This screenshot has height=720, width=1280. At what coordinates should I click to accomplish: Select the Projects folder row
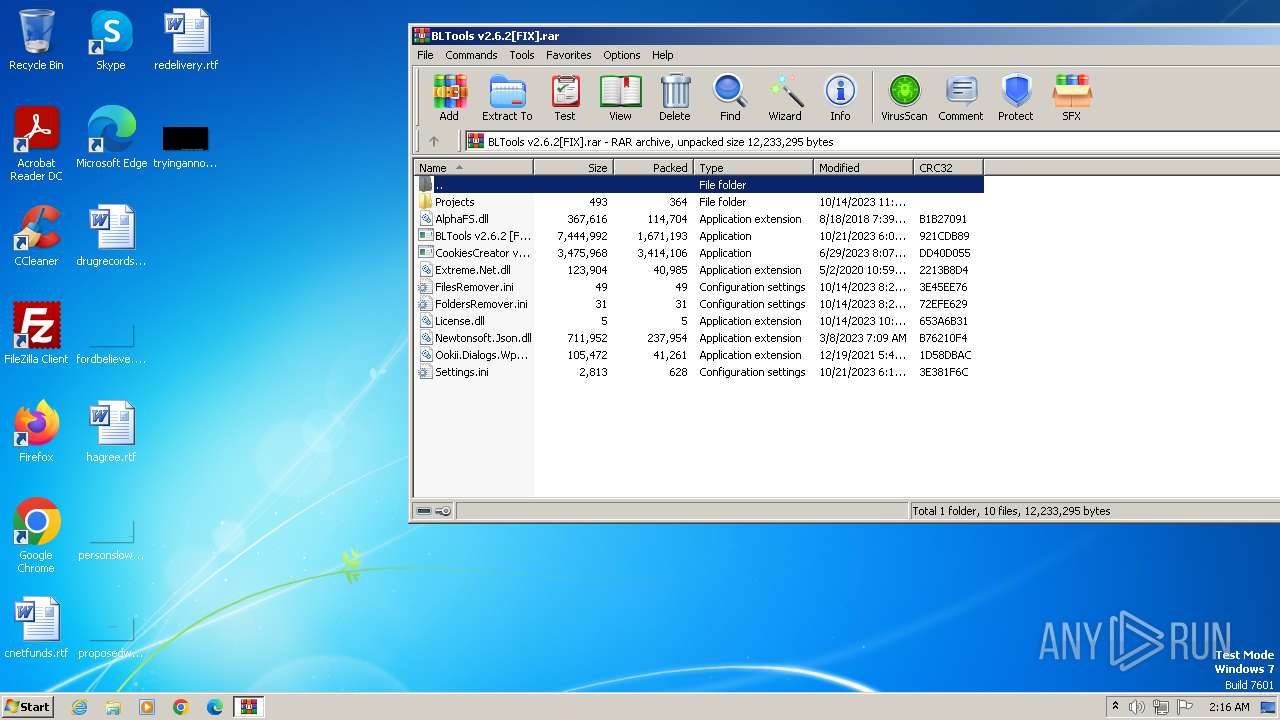699,202
